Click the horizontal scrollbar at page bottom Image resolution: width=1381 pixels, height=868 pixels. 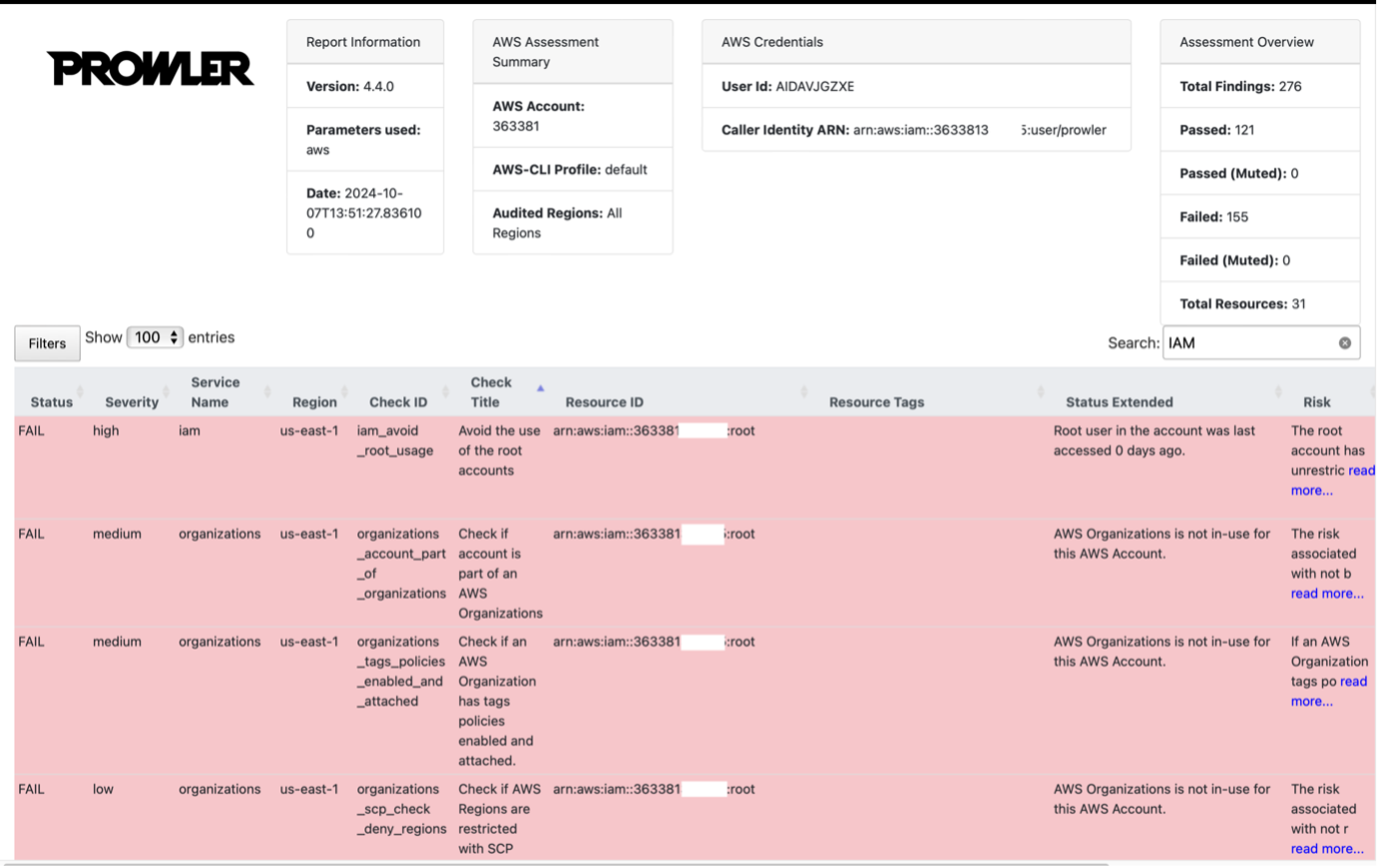(x=557, y=864)
